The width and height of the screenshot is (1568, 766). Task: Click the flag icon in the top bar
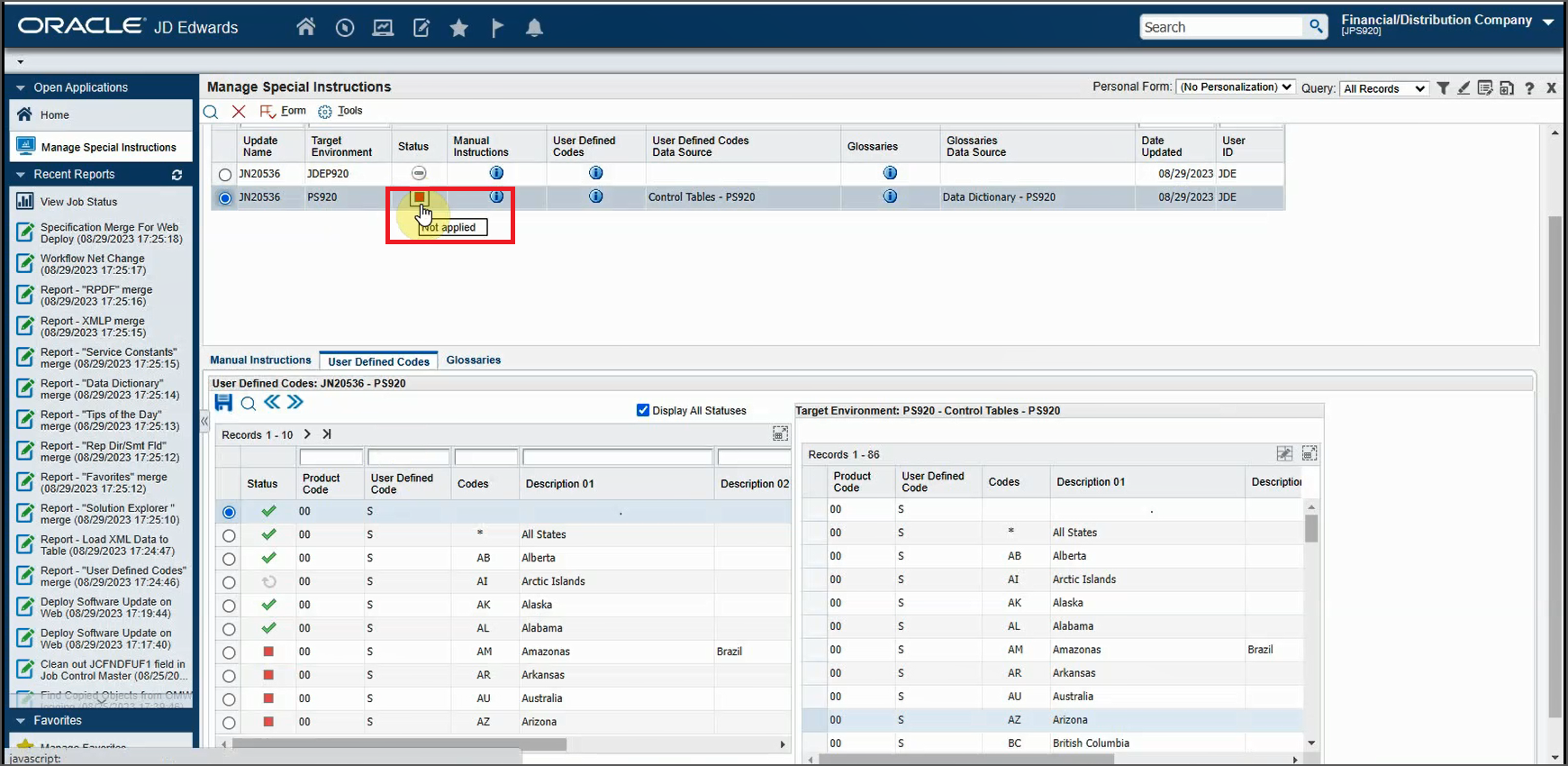click(x=497, y=28)
